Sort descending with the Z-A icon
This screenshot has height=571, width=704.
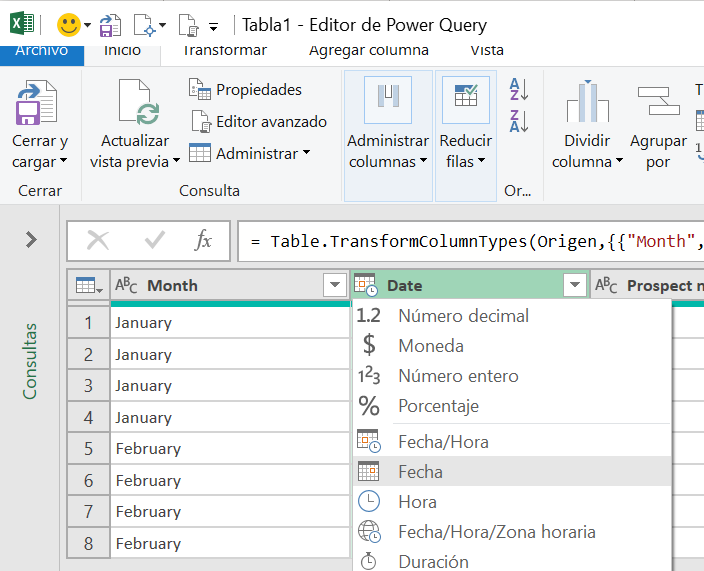pyautogui.click(x=519, y=121)
